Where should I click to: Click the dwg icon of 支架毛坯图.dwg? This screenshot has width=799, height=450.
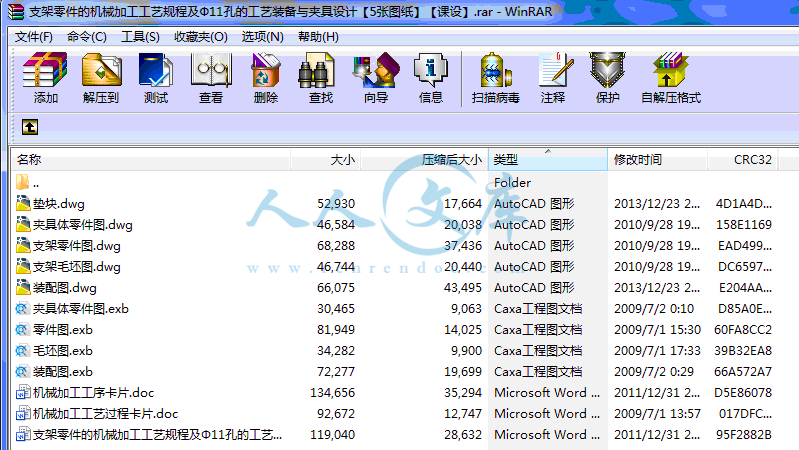click(22, 266)
